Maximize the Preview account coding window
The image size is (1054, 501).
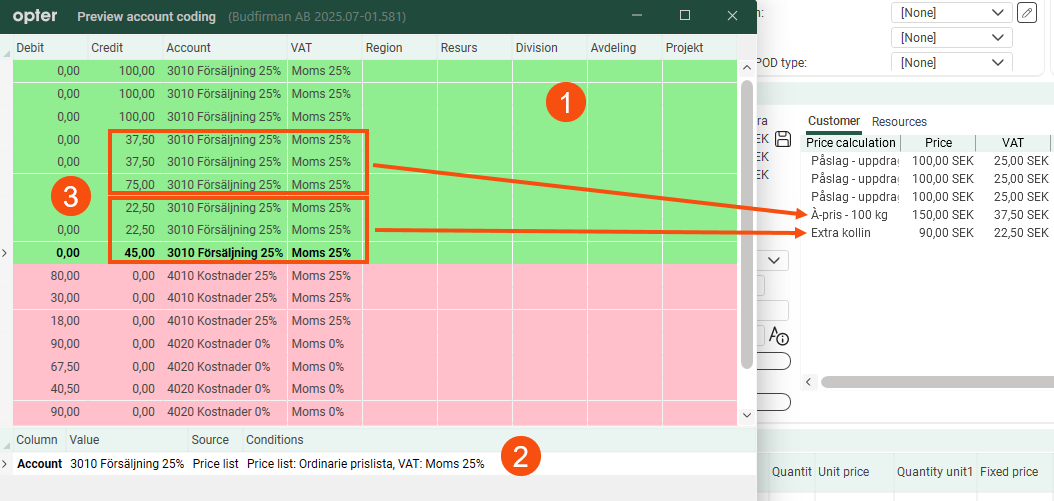point(685,16)
